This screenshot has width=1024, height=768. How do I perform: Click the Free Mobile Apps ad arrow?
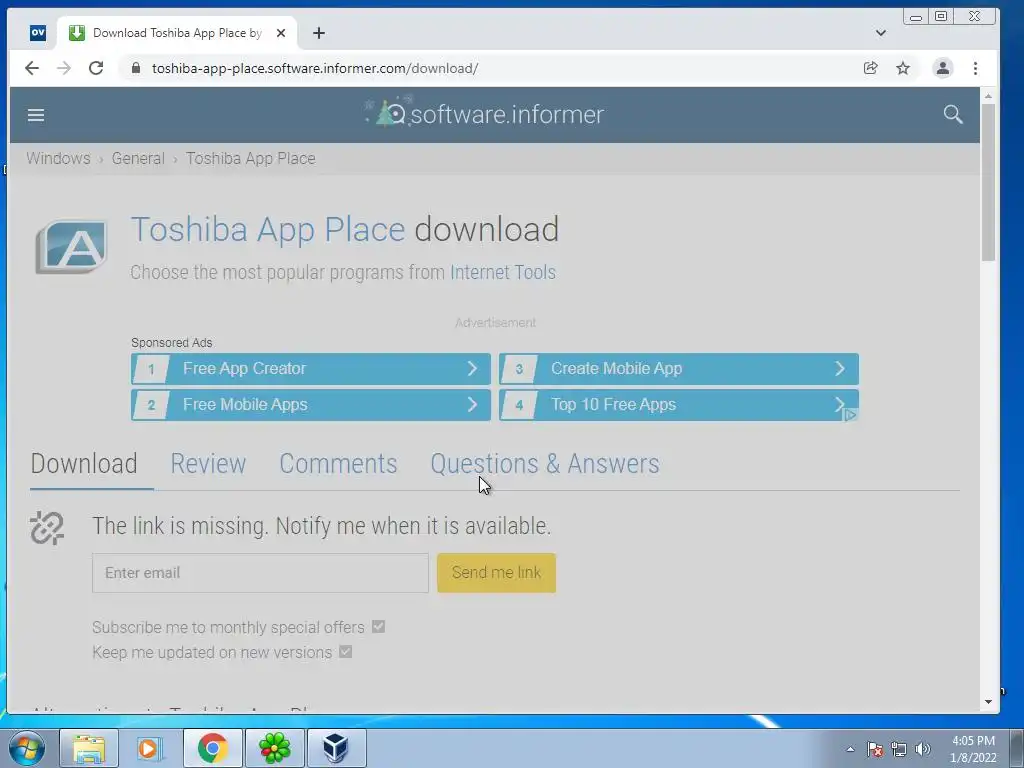pos(472,405)
